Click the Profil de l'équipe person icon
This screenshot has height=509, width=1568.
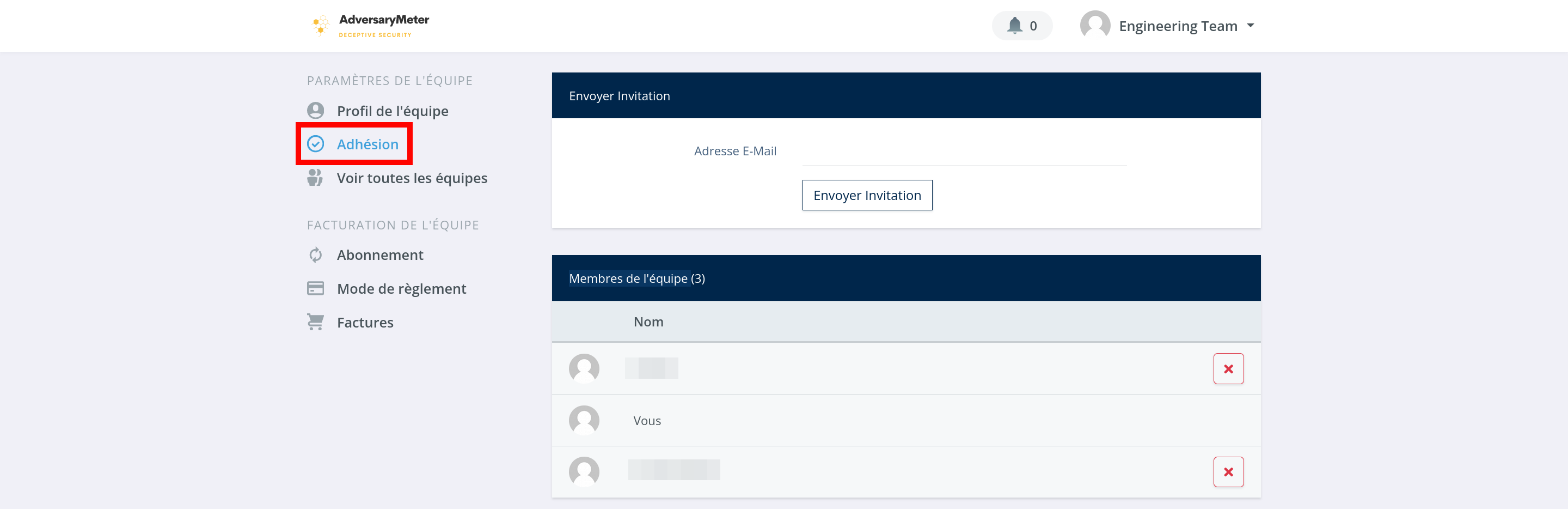[x=315, y=111]
